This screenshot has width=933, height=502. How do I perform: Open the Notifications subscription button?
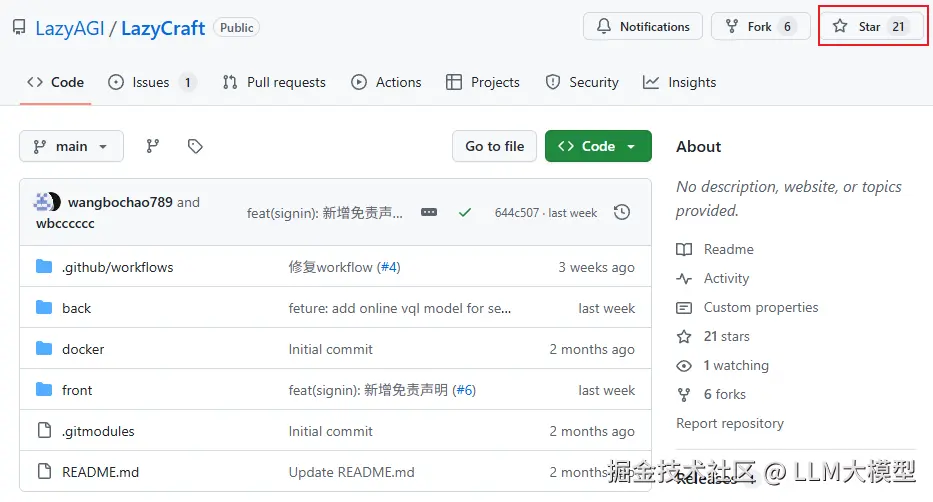point(643,27)
